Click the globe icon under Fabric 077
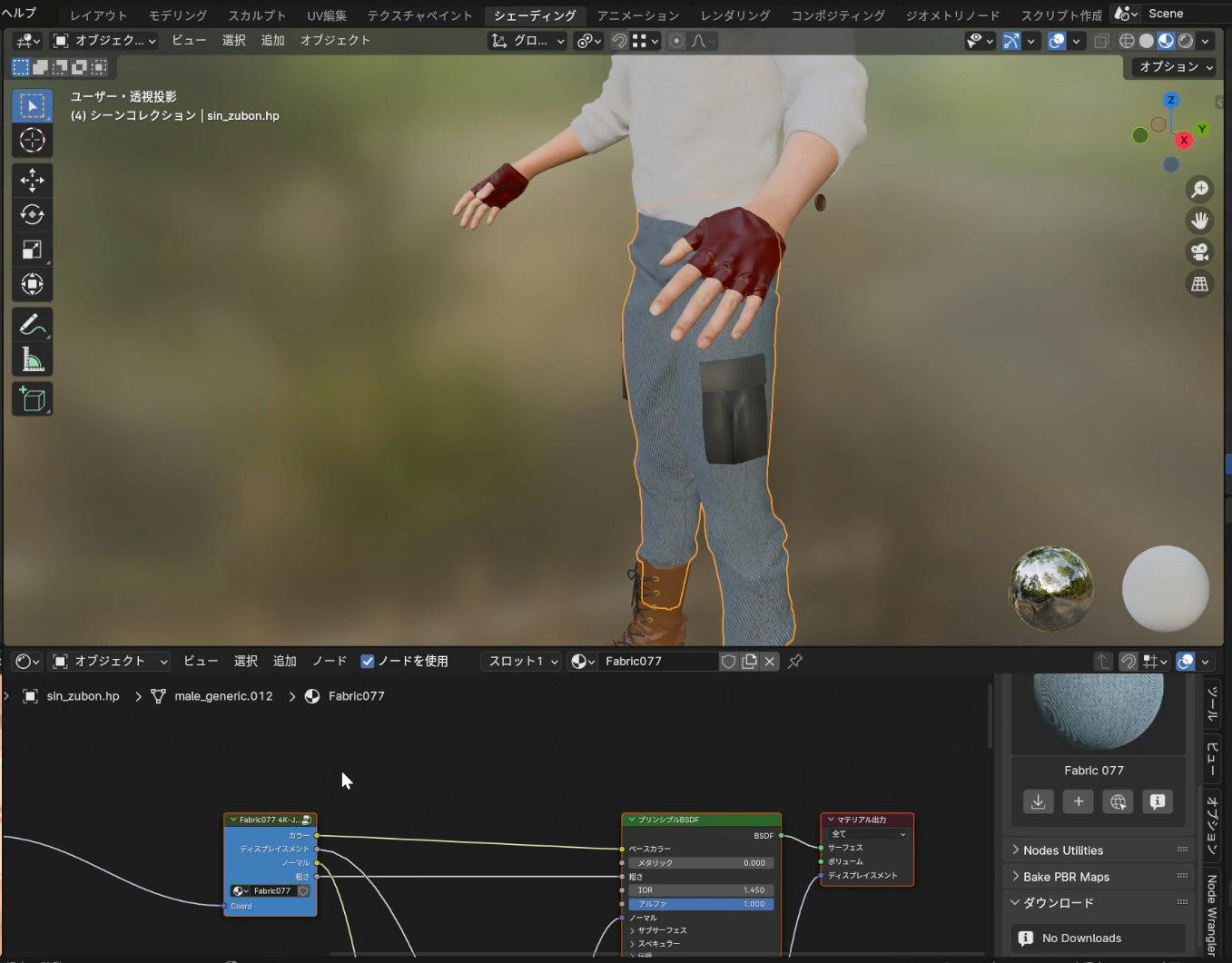The image size is (1232, 963). click(x=1118, y=801)
